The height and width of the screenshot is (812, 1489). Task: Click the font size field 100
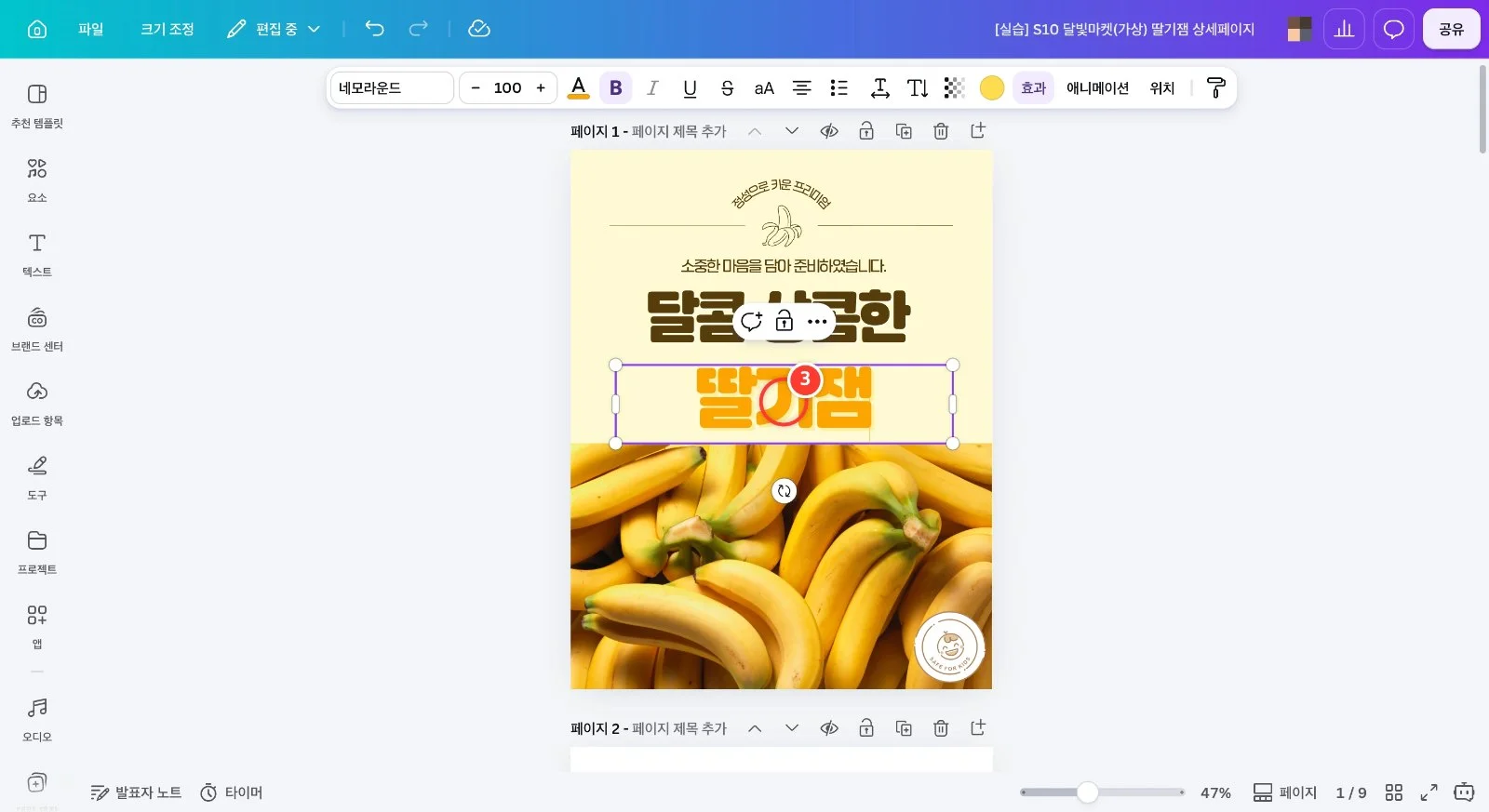pyautogui.click(x=507, y=87)
